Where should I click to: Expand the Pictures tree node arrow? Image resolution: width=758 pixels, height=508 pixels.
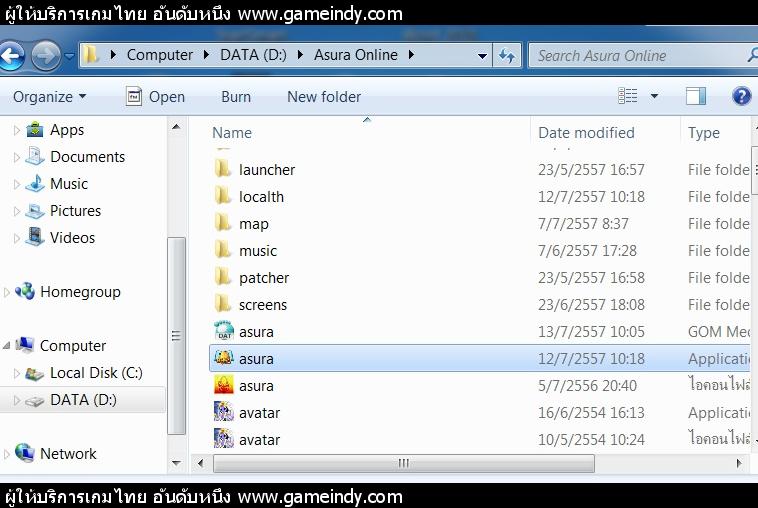(x=16, y=212)
